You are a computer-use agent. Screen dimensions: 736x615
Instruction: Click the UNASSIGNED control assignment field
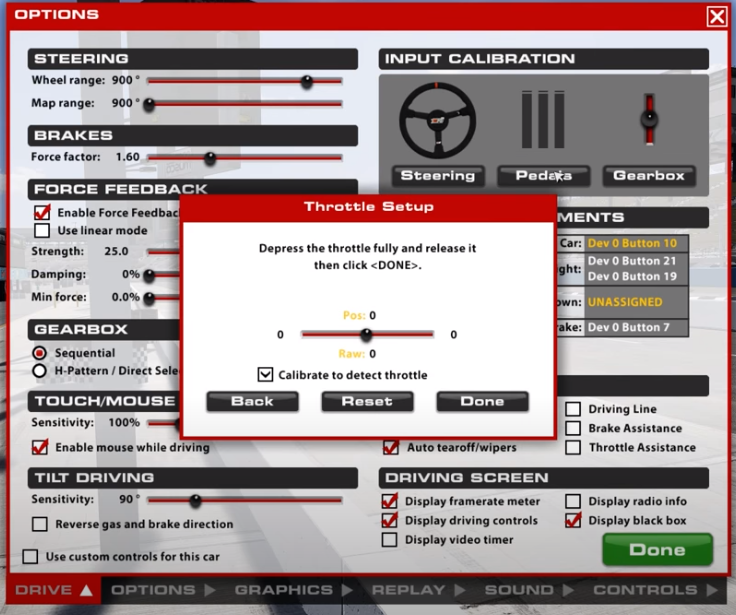tap(634, 301)
